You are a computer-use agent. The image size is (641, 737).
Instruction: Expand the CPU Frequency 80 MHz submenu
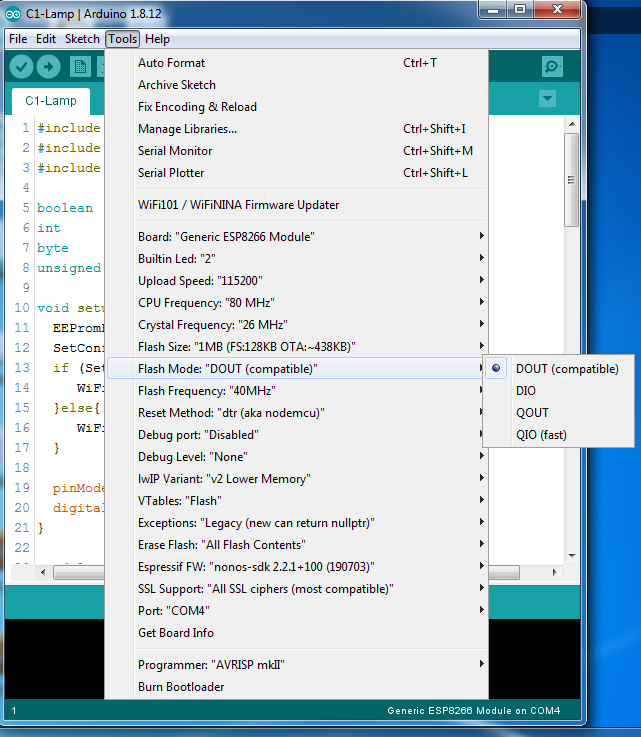(297, 303)
